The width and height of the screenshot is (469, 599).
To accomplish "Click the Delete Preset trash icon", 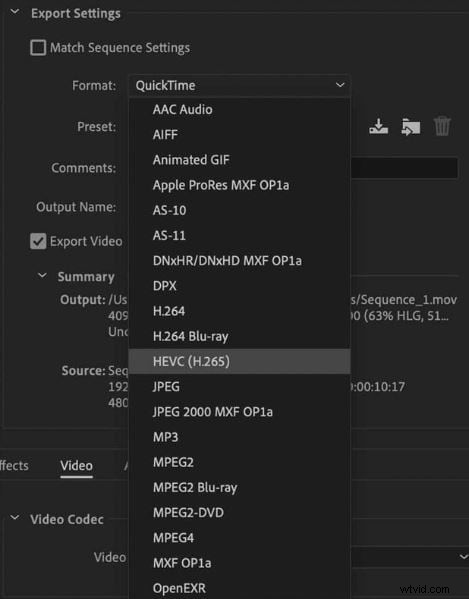I will 442,126.
